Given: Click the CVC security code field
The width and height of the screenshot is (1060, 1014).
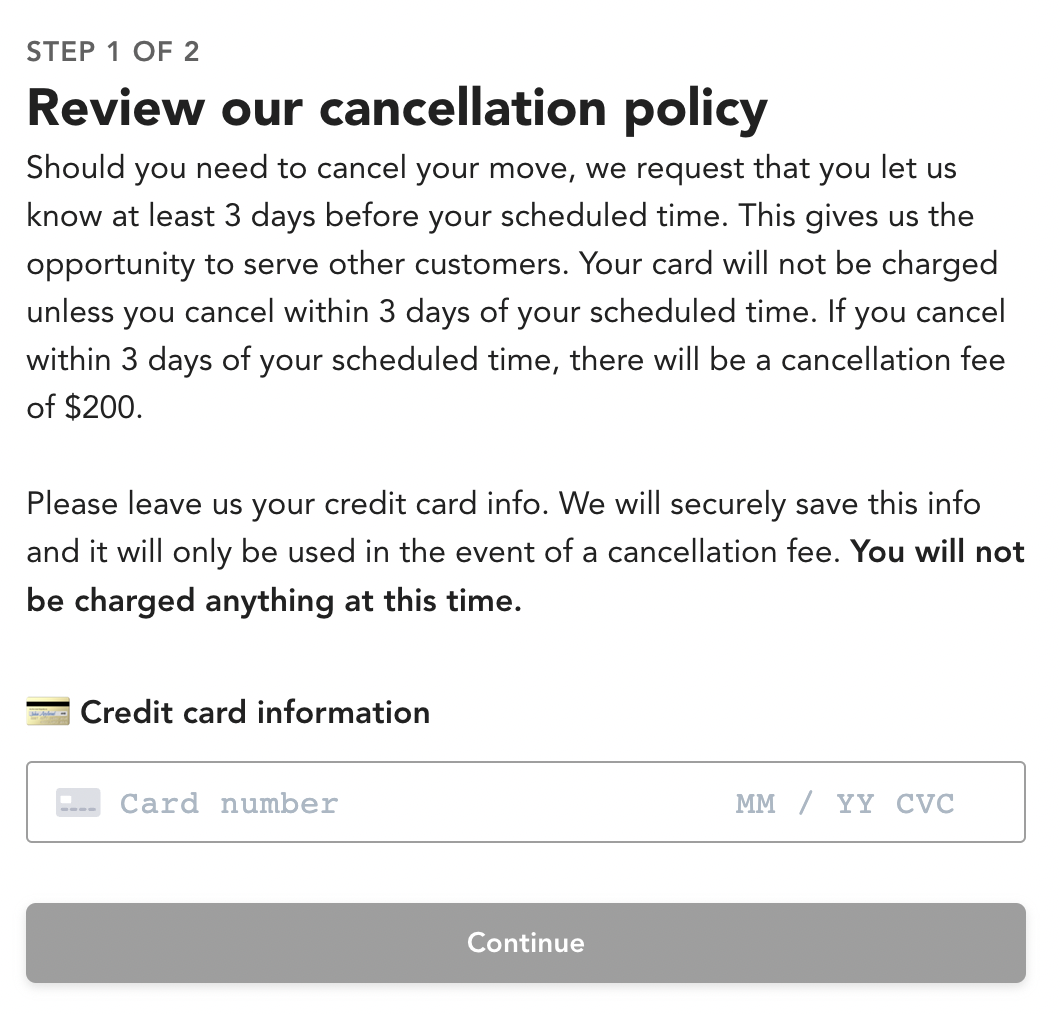Looking at the screenshot, I should tap(925, 803).
